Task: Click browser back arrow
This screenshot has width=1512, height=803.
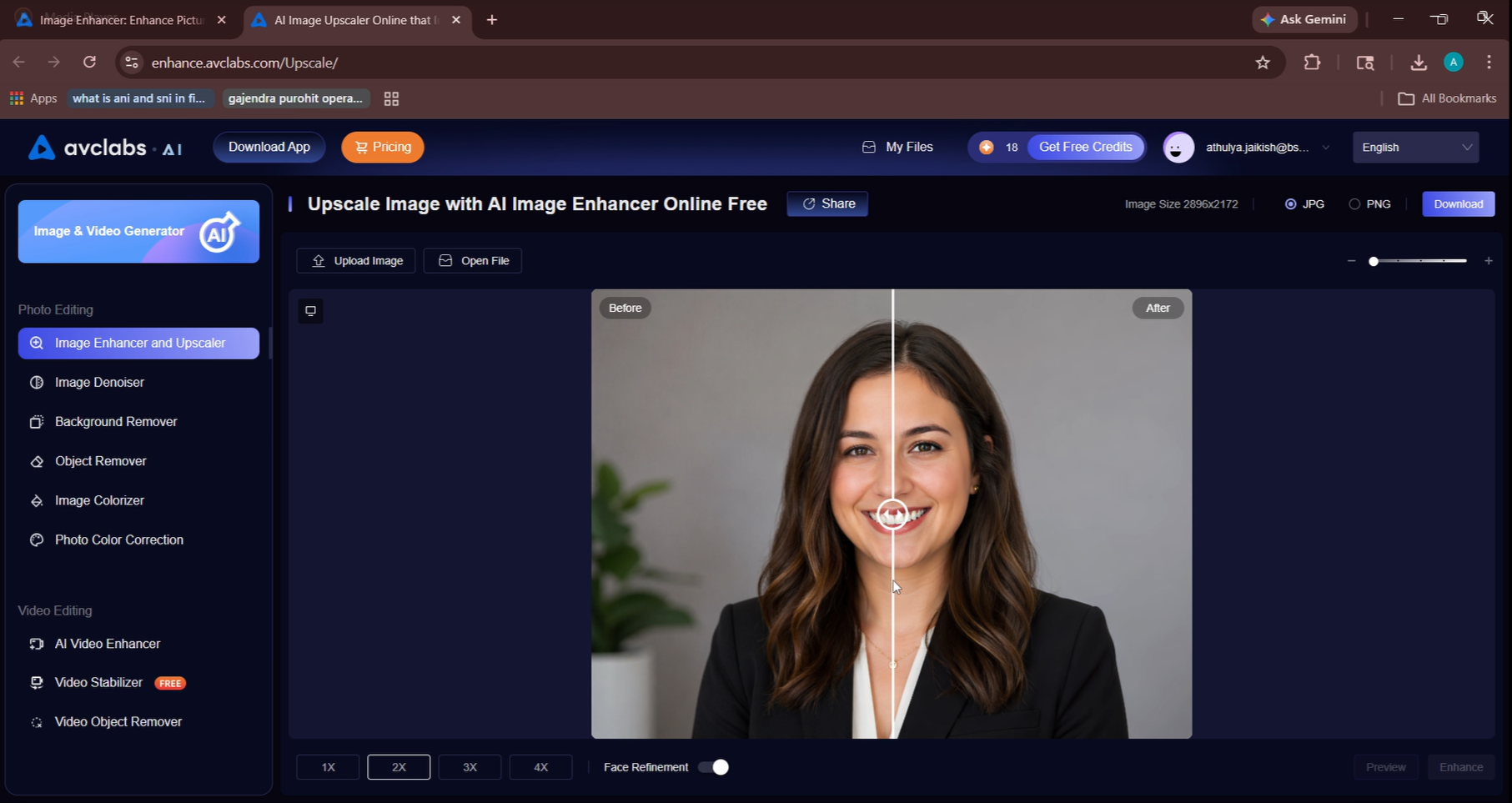Action: pyautogui.click(x=19, y=62)
